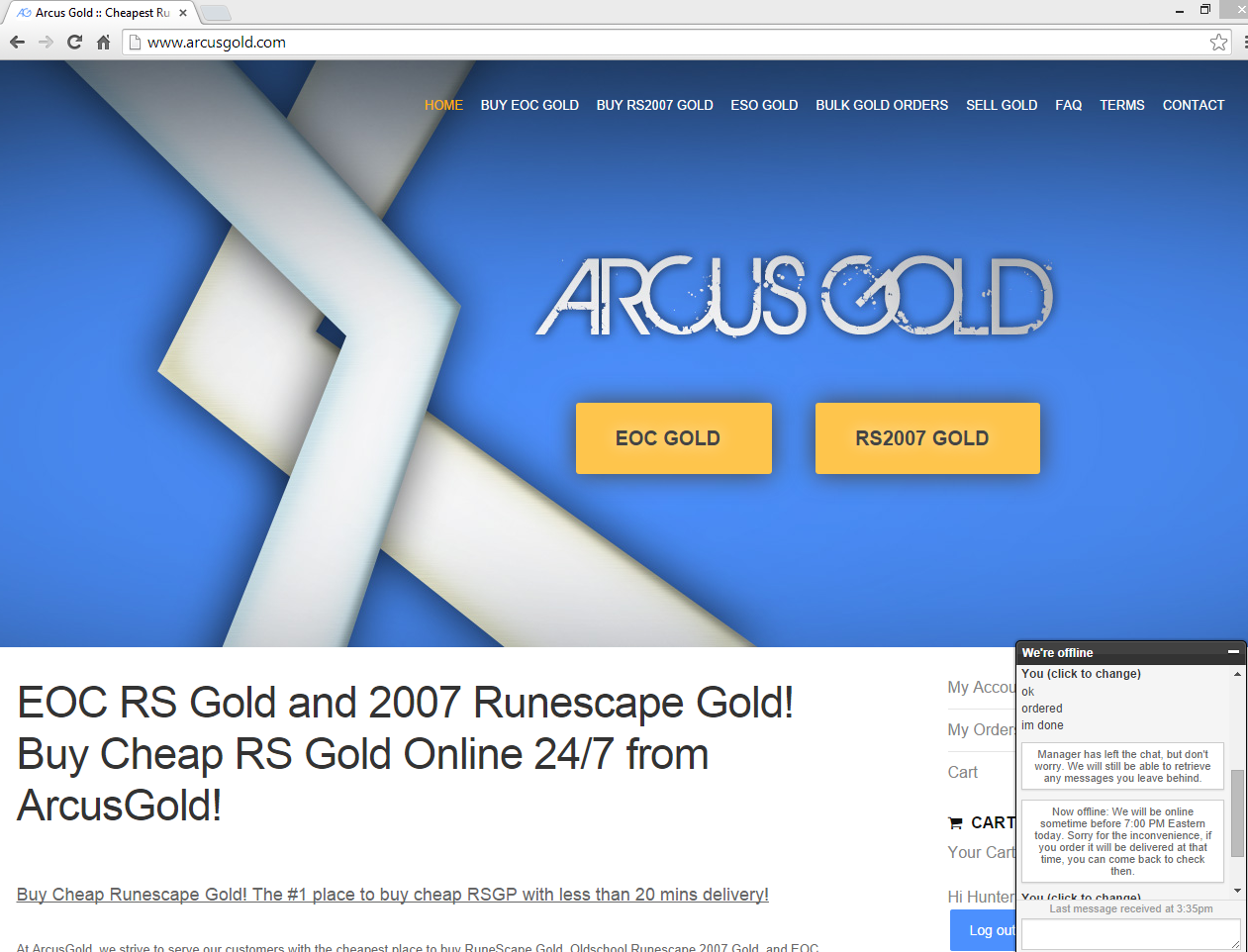Image resolution: width=1248 pixels, height=952 pixels.
Task: Reload the page with the refresh icon
Action: [x=74, y=42]
